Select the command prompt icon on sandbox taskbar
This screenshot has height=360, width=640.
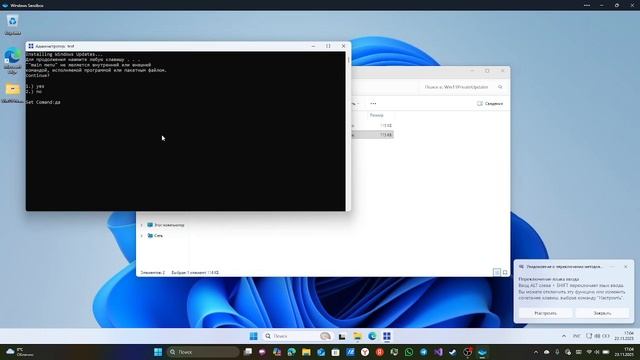point(387,336)
